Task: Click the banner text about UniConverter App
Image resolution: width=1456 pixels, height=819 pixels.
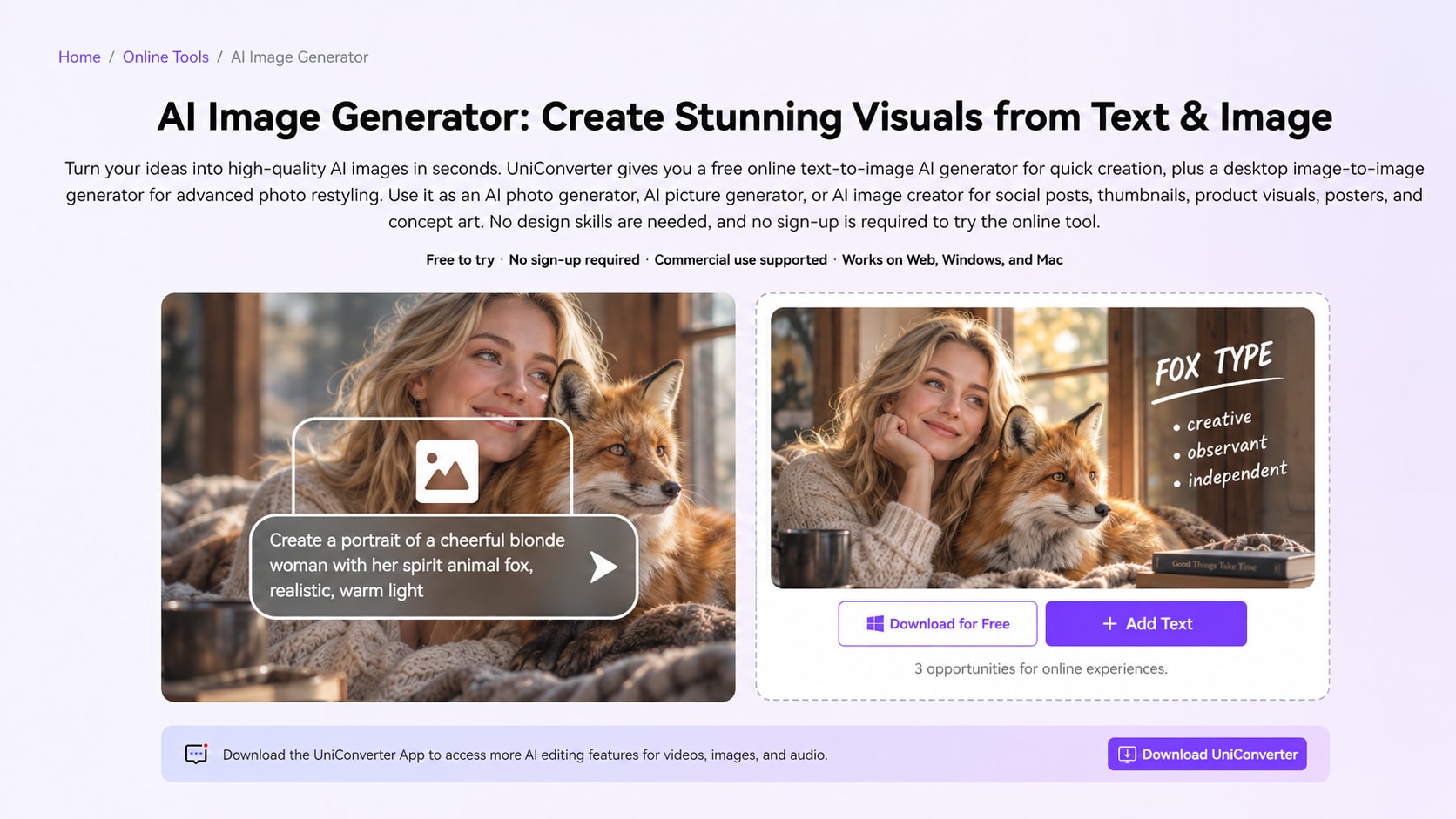Action: 525,755
